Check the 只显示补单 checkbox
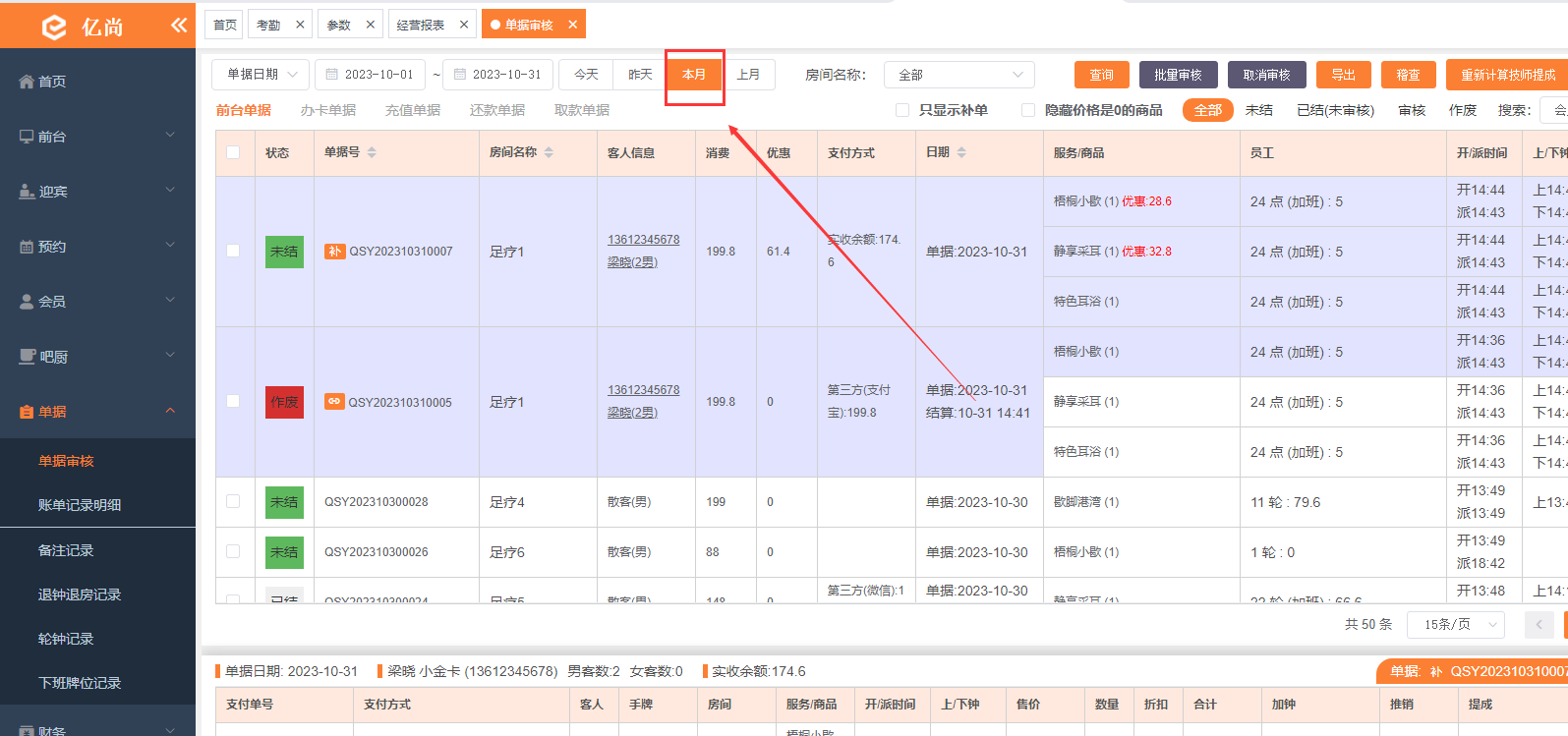The height and width of the screenshot is (736, 1568). [x=902, y=110]
